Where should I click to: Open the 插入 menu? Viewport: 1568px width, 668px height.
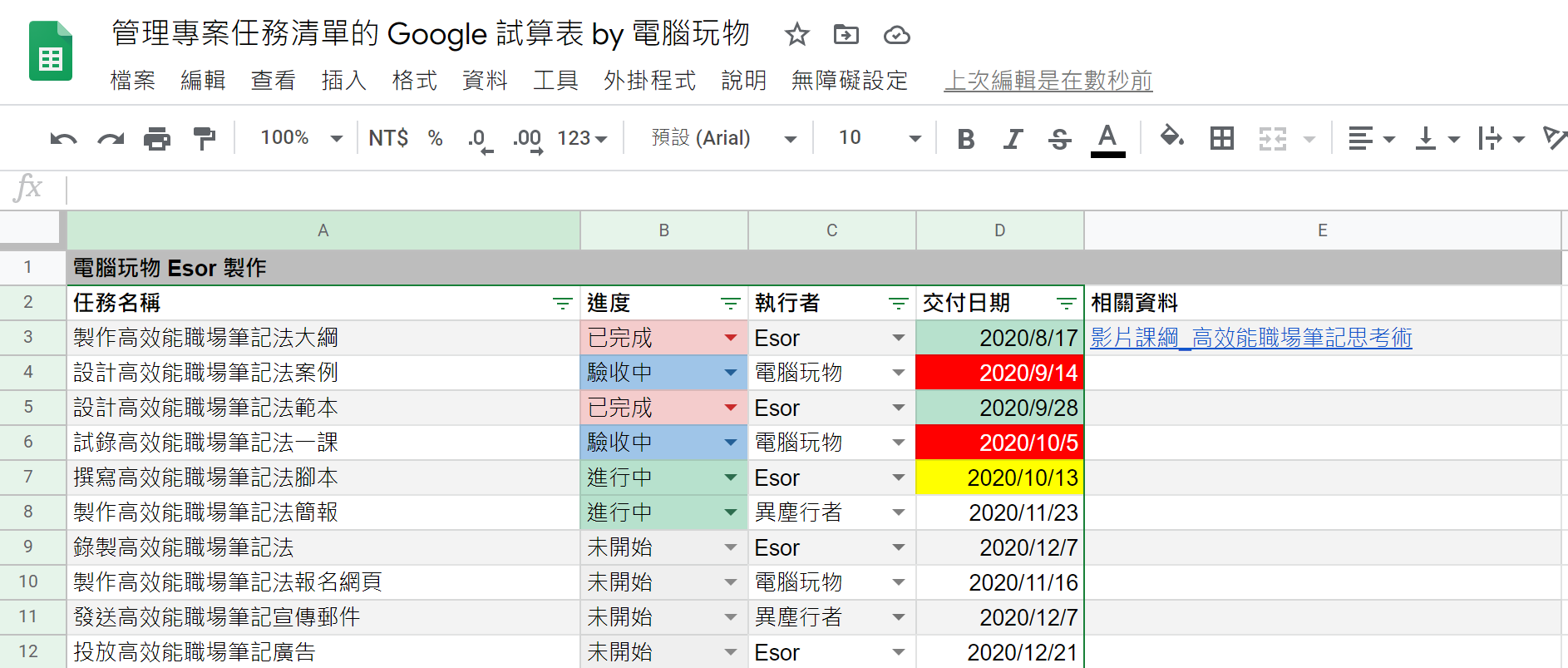[344, 81]
